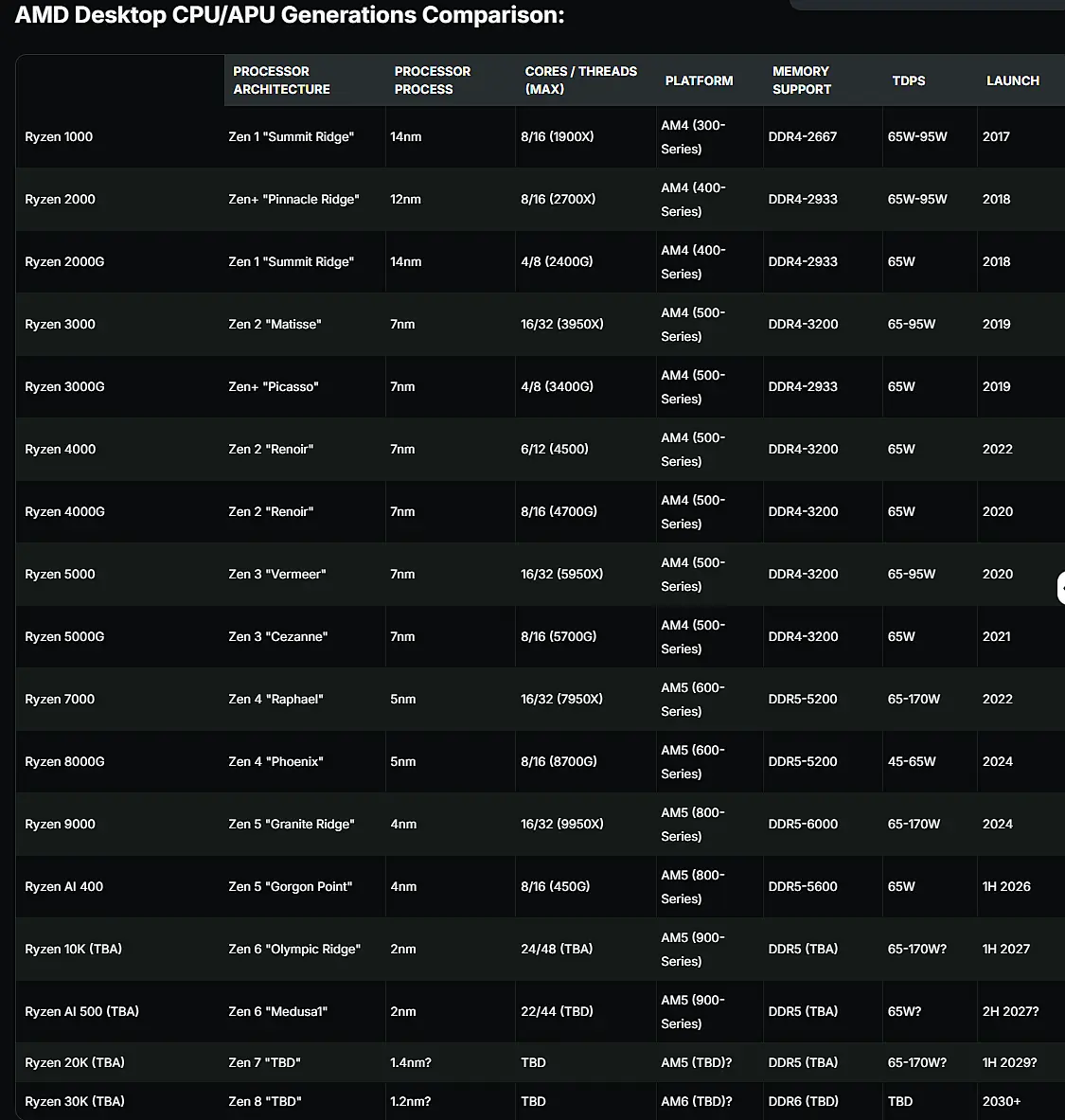Click the PROCESSOR PROCESS column header
The width and height of the screenshot is (1065, 1120).
click(432, 80)
